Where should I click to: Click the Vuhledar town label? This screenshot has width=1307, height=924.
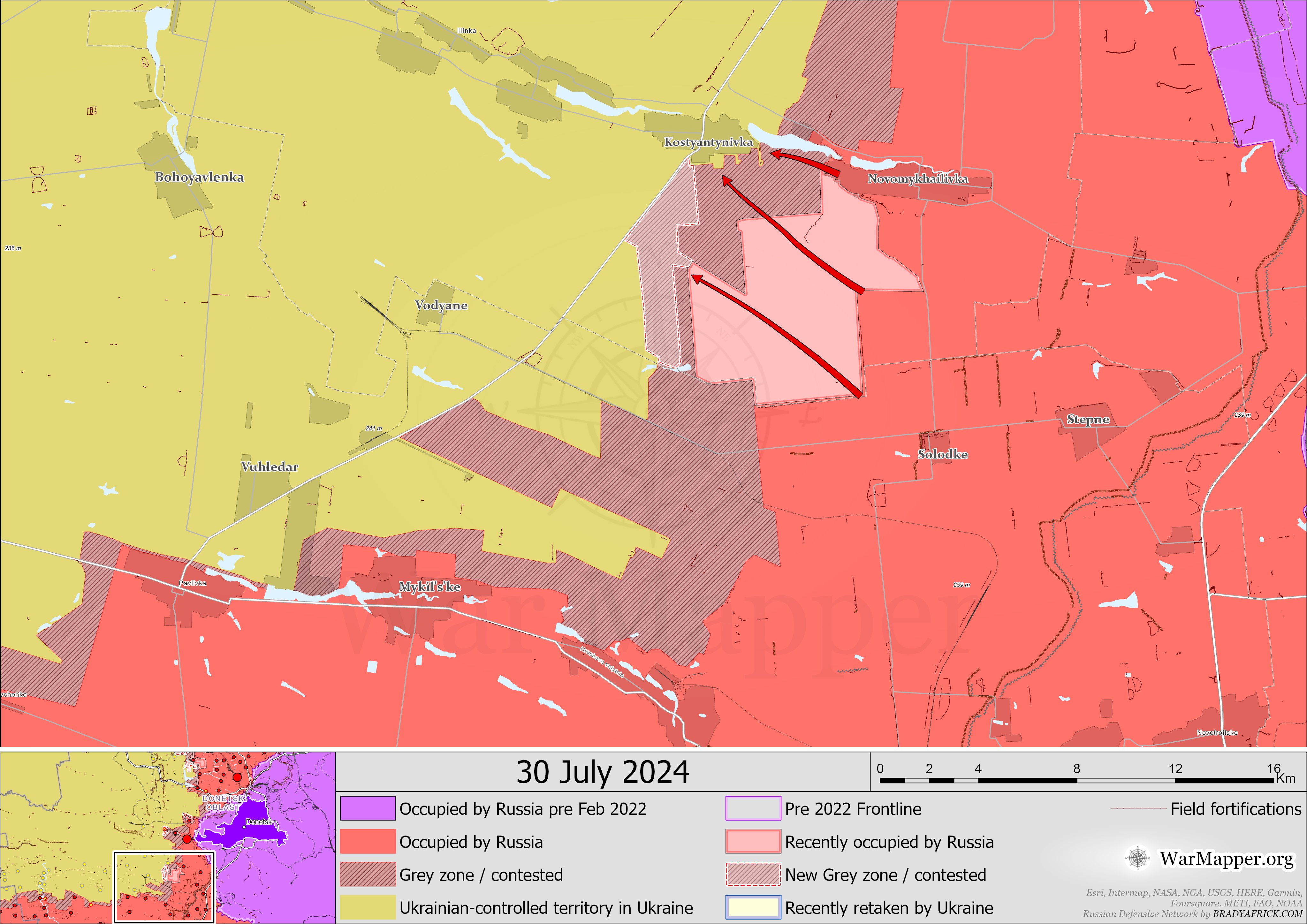269,467
